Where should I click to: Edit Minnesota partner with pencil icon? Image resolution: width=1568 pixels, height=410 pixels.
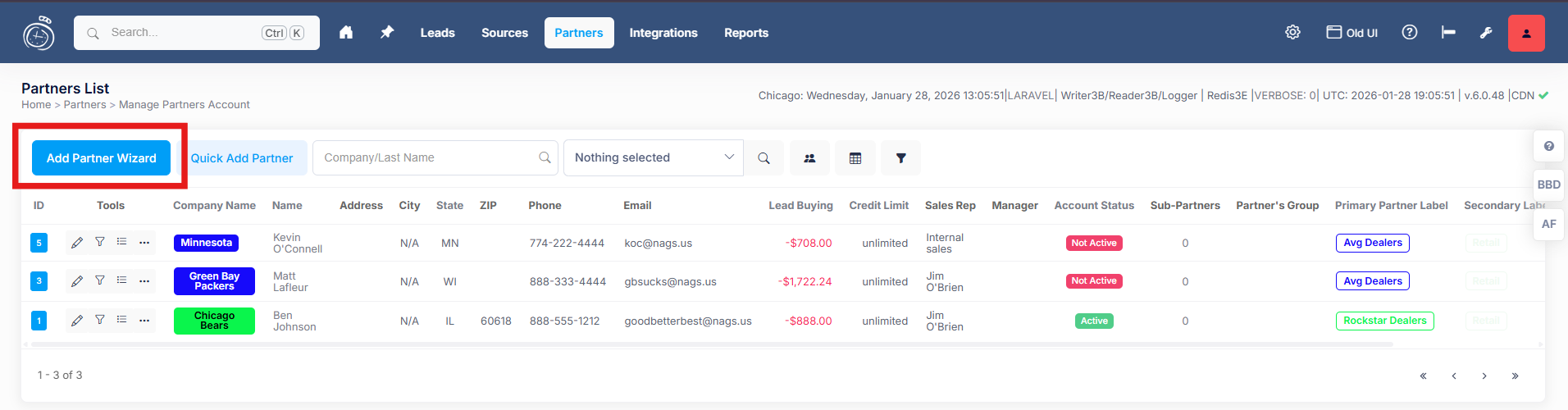(x=77, y=243)
